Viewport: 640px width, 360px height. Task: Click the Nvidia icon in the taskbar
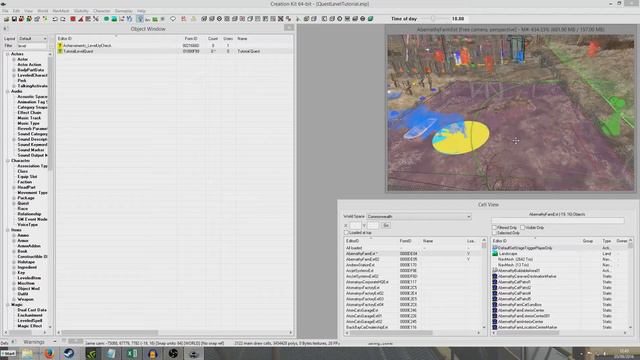(91, 353)
